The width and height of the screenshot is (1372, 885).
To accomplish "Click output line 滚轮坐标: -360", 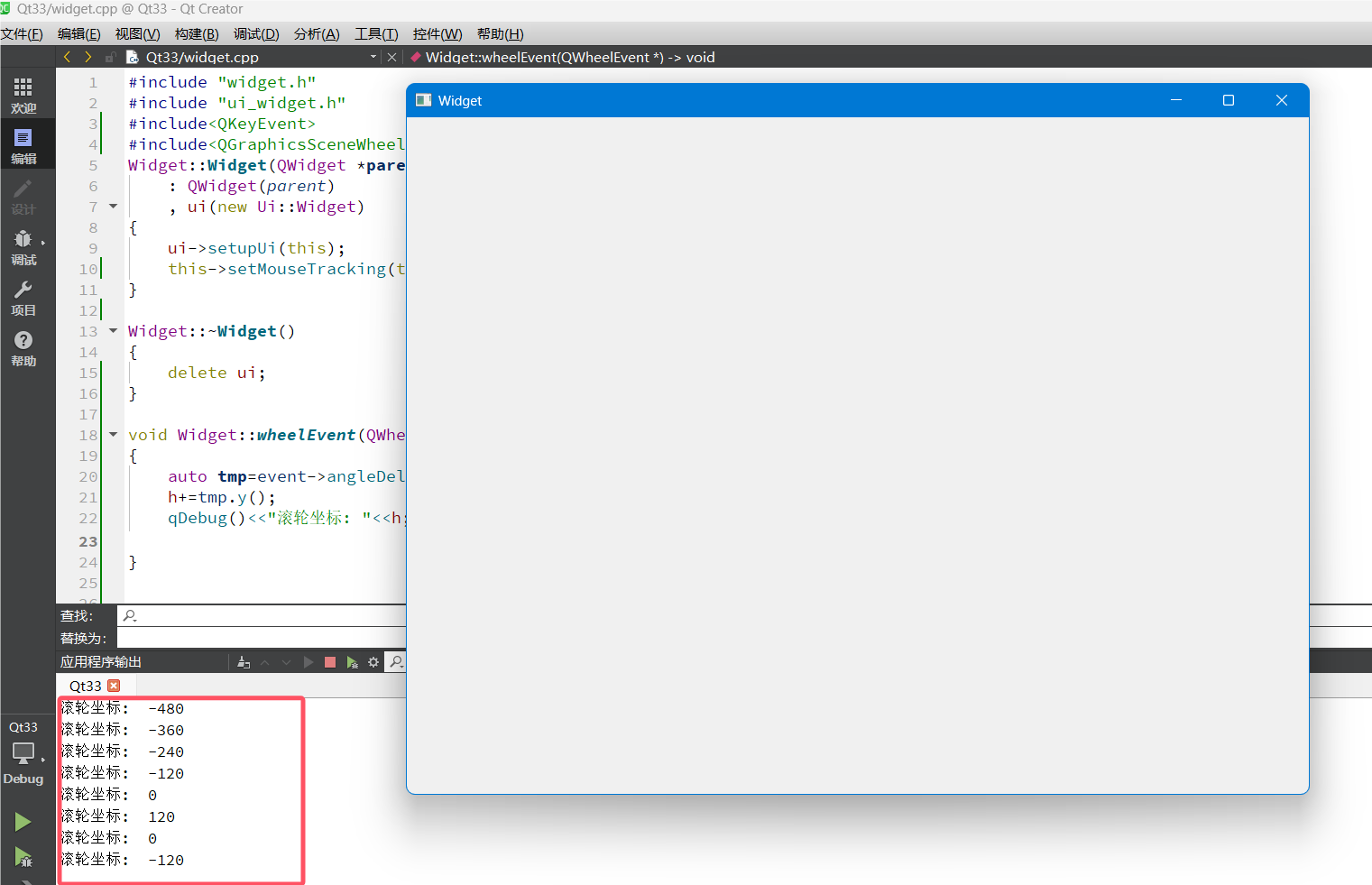I will coord(122,730).
